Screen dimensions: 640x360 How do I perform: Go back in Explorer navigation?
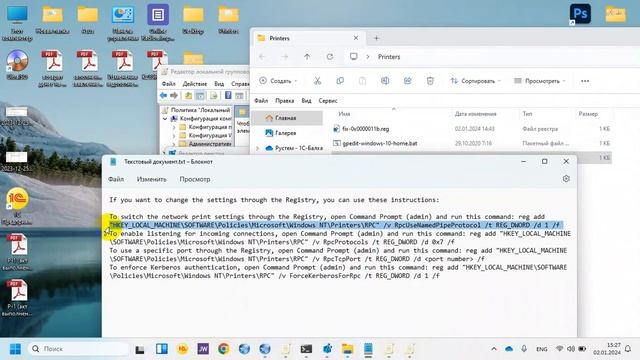coord(262,57)
